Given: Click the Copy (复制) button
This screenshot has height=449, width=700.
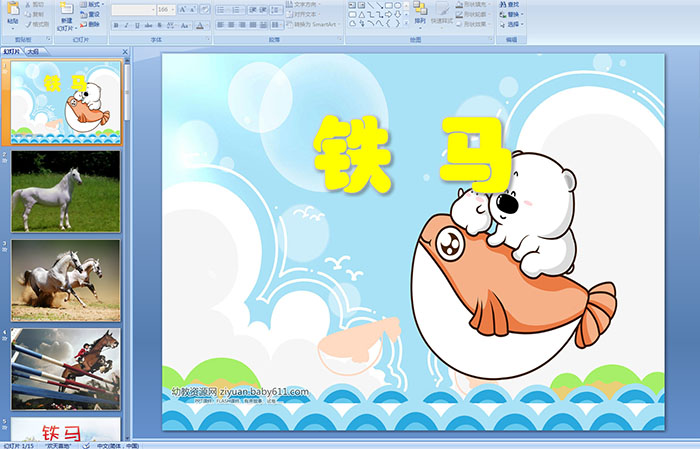Looking at the screenshot, I should pos(34,14).
